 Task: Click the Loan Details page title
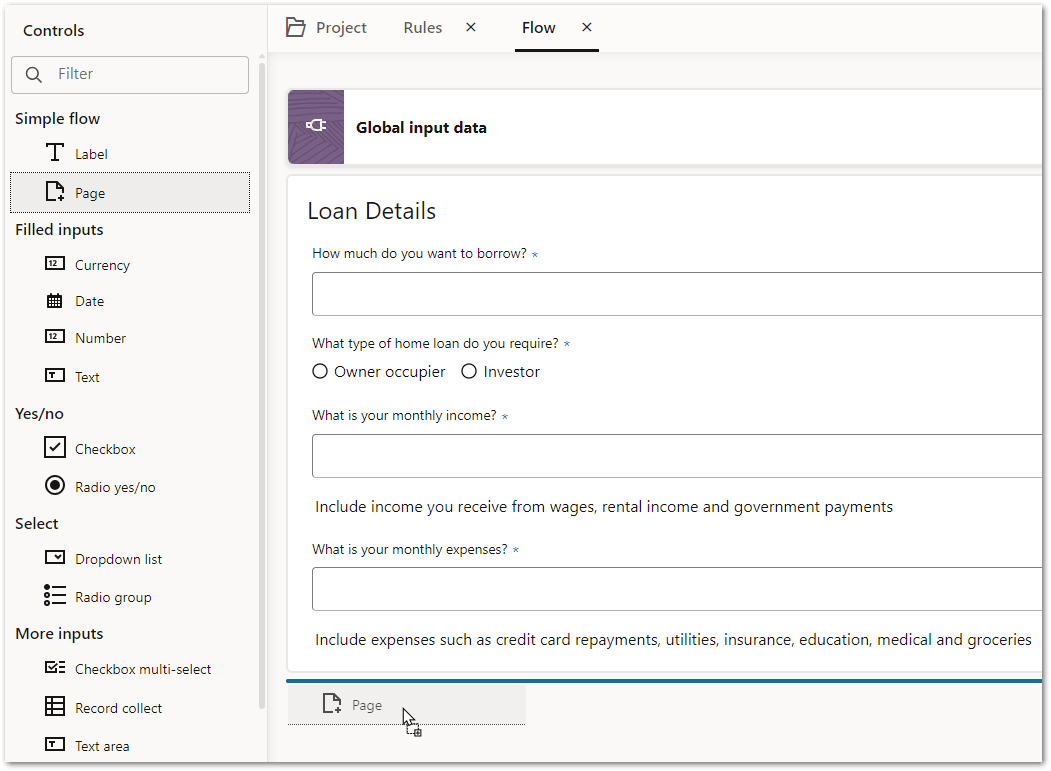pyautogui.click(x=371, y=211)
